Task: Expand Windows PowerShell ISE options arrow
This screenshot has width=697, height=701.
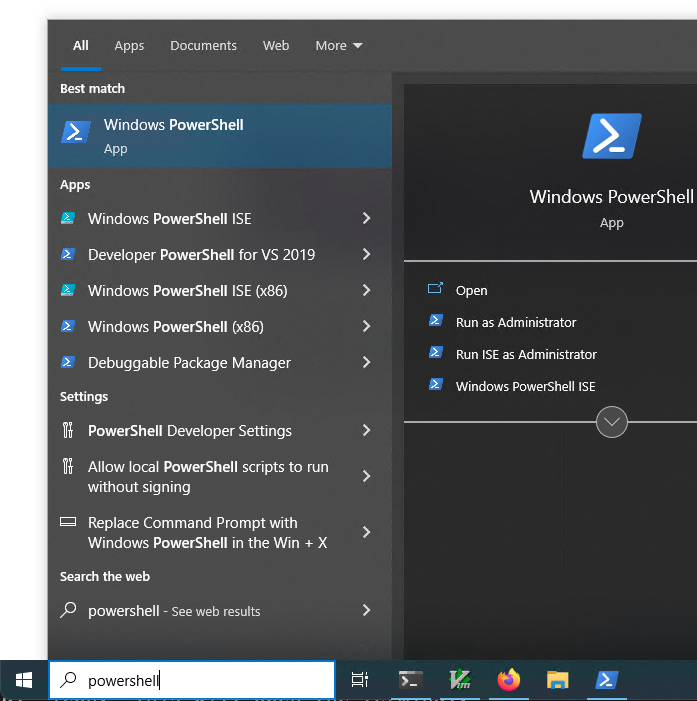Action: tap(367, 218)
